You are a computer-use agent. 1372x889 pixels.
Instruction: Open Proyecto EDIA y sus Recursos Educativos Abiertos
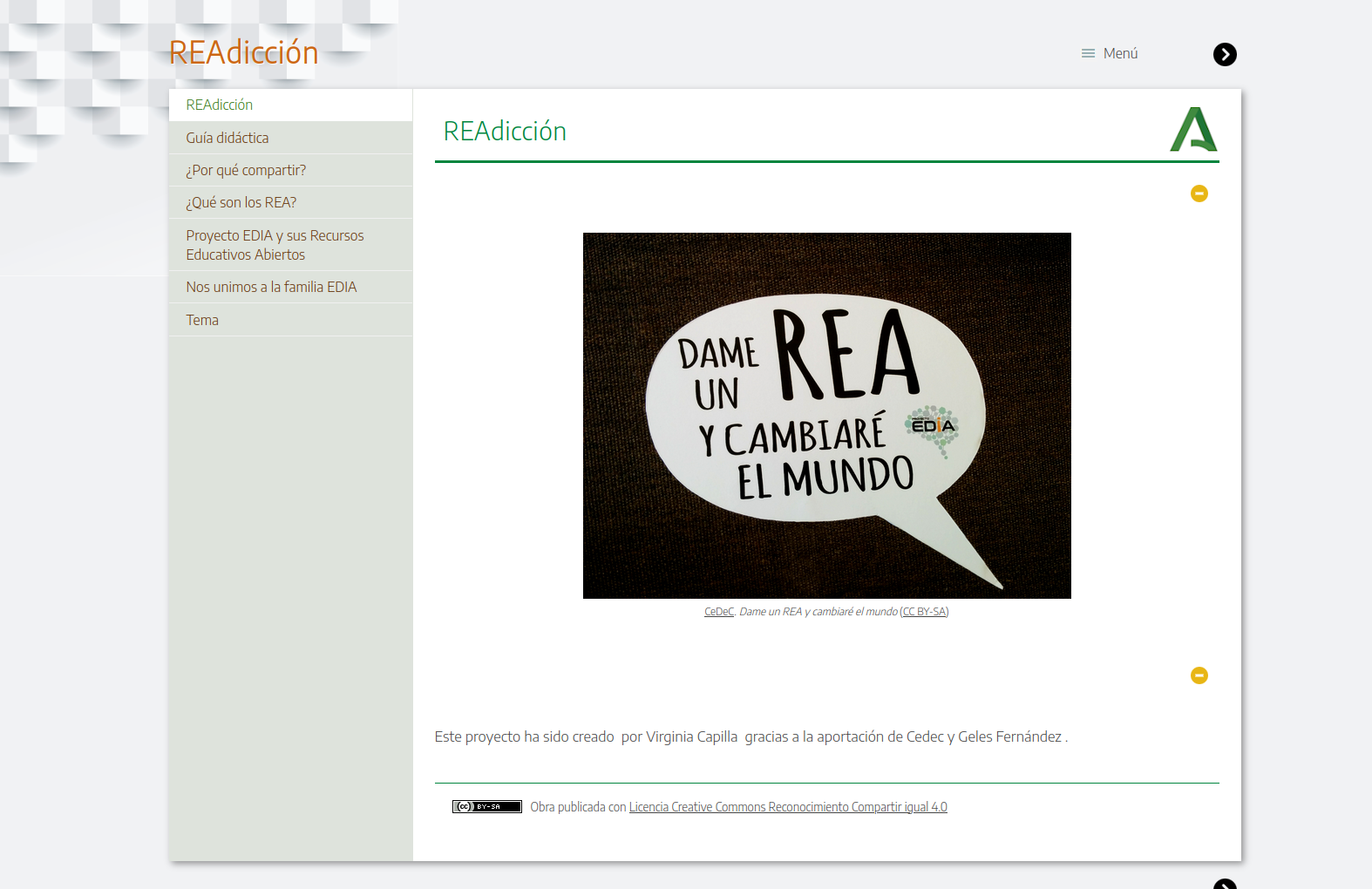275,245
